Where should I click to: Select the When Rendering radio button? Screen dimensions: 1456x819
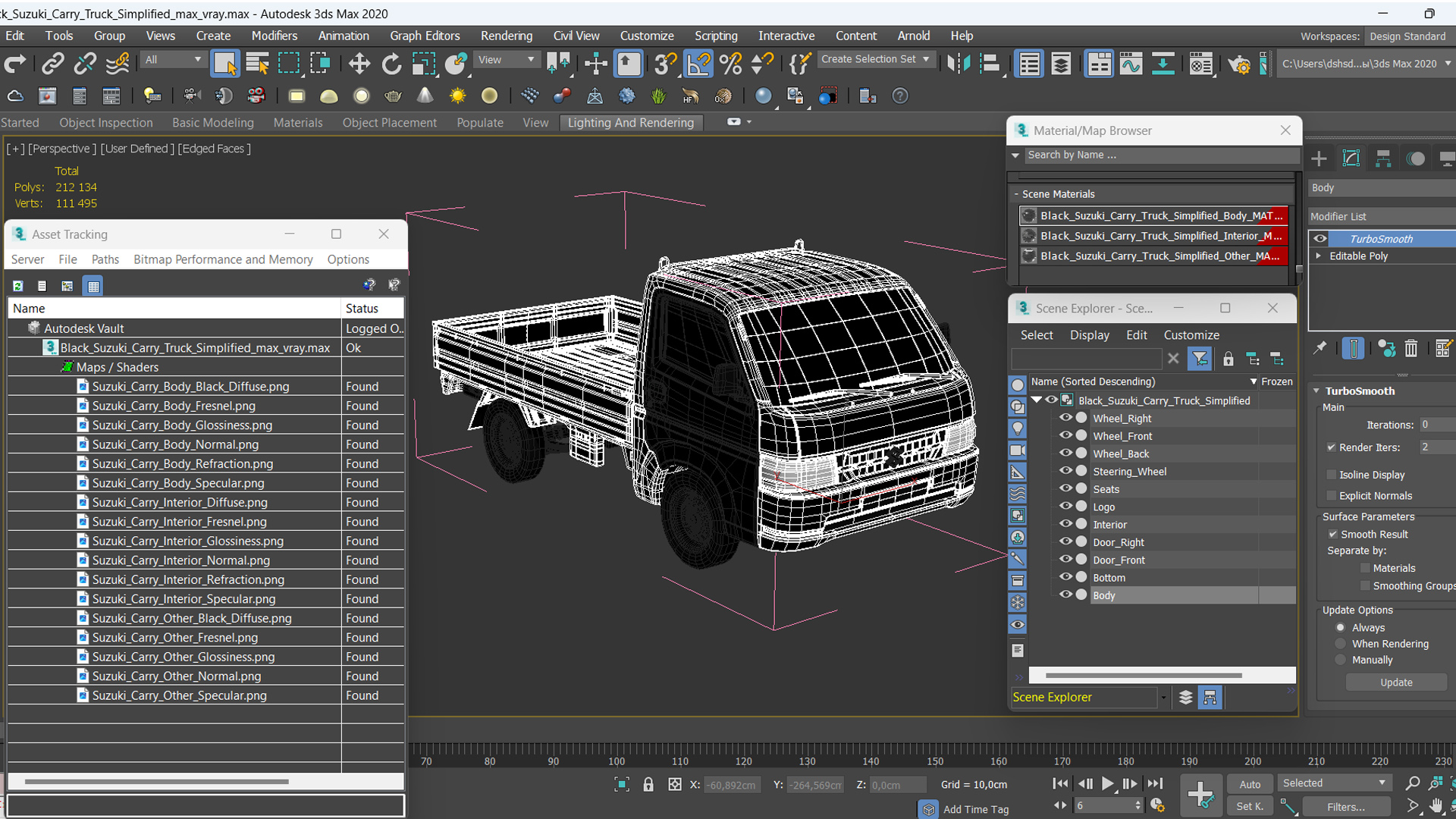[1341, 644]
